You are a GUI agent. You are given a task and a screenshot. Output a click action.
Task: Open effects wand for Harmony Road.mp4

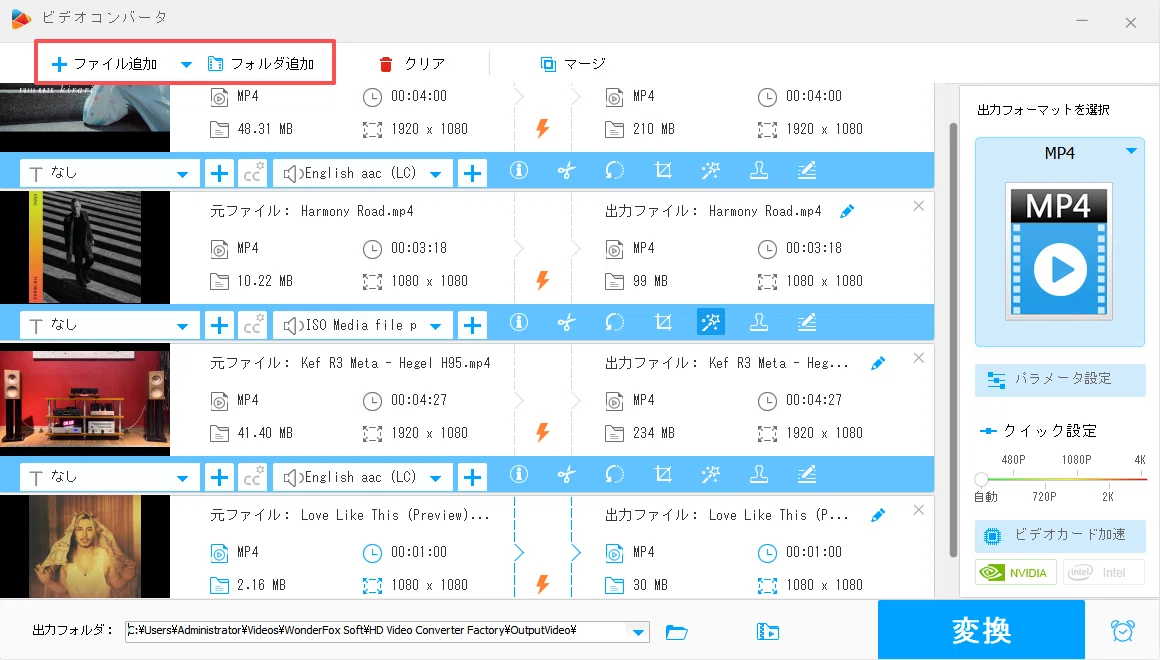click(711, 323)
